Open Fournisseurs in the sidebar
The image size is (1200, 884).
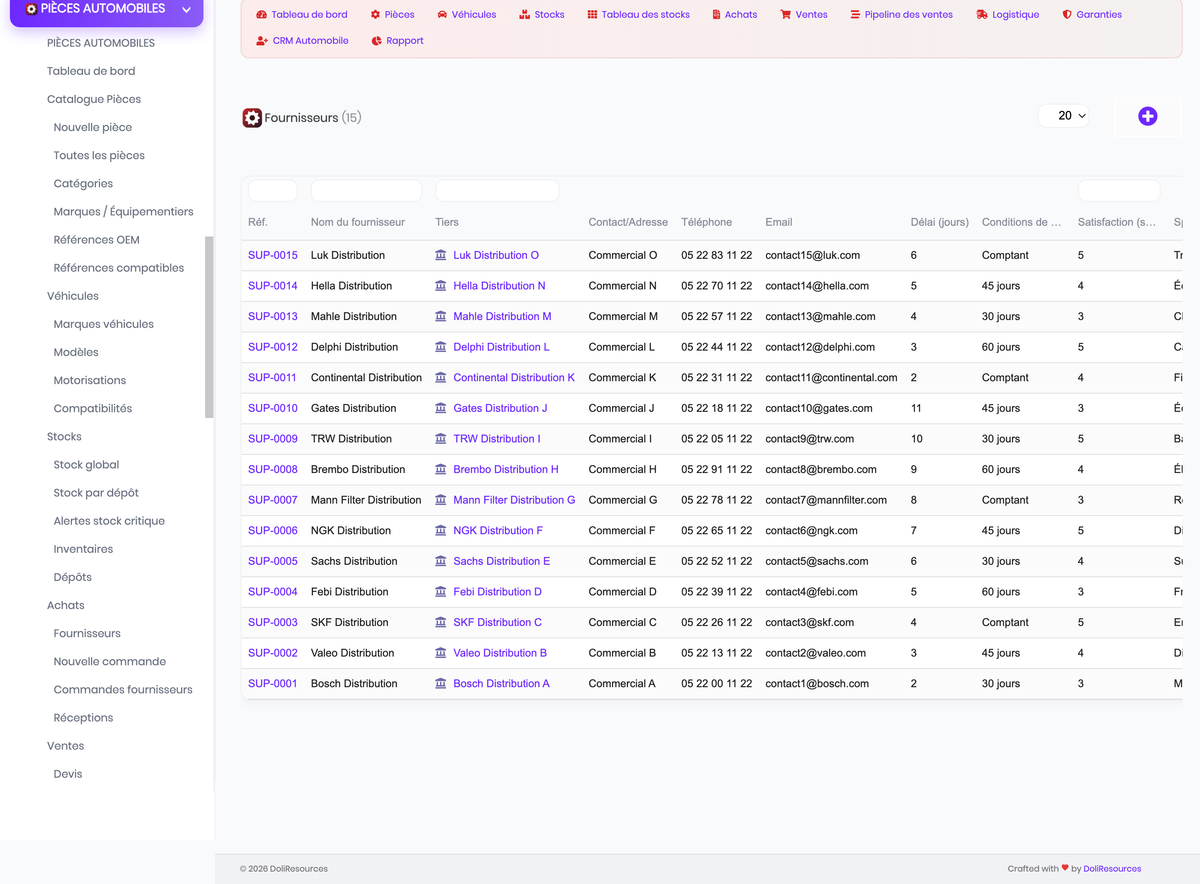(87, 633)
